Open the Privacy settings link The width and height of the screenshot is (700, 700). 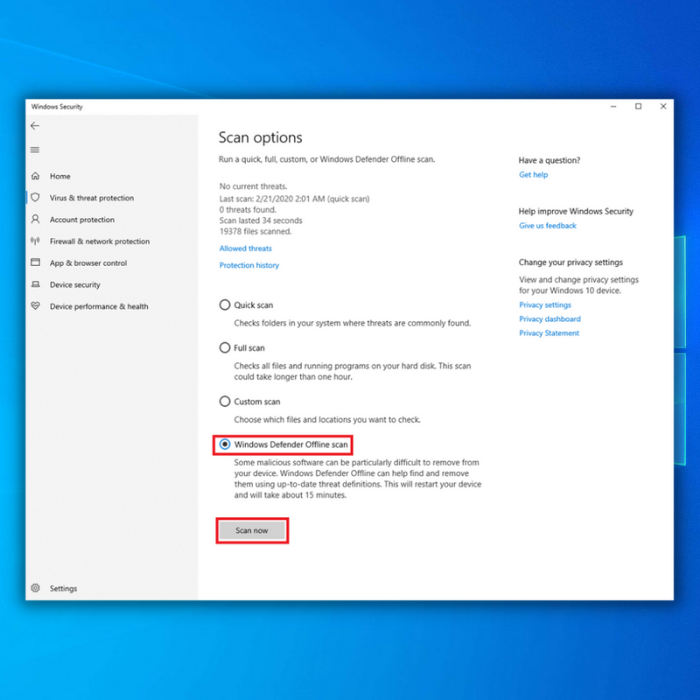[x=545, y=305]
